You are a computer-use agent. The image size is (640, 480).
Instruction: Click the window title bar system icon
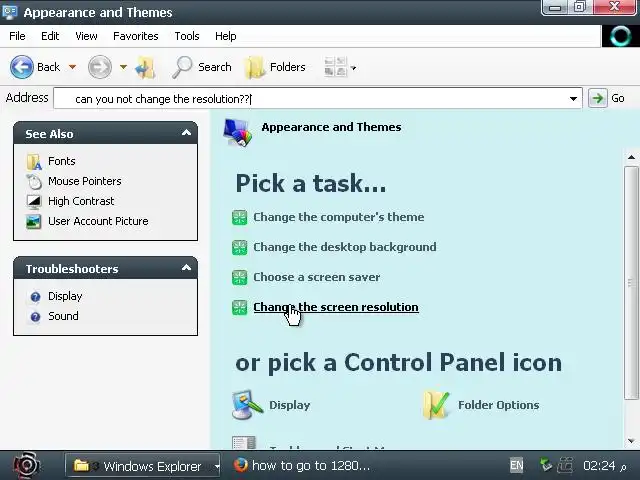coord(9,12)
